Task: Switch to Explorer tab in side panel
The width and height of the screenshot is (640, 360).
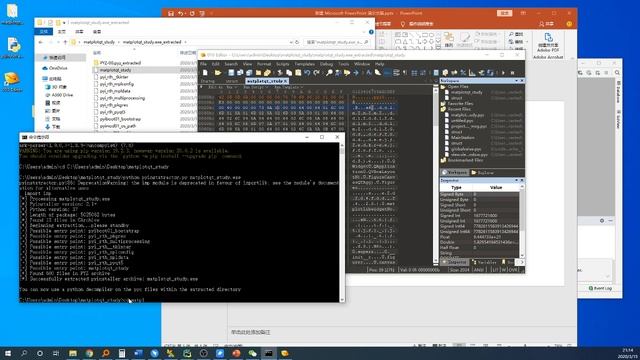Action: (482, 173)
